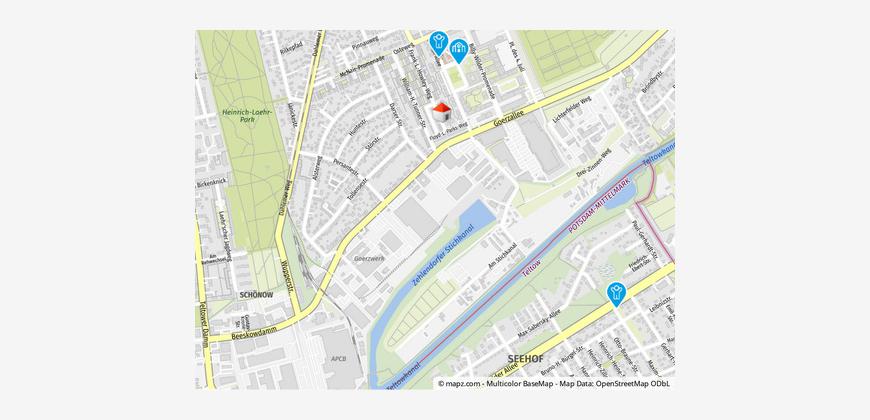Image resolution: width=870 pixels, height=420 pixels.
Task: Open the blue child pin near Ostweg
Action: (x=439, y=43)
